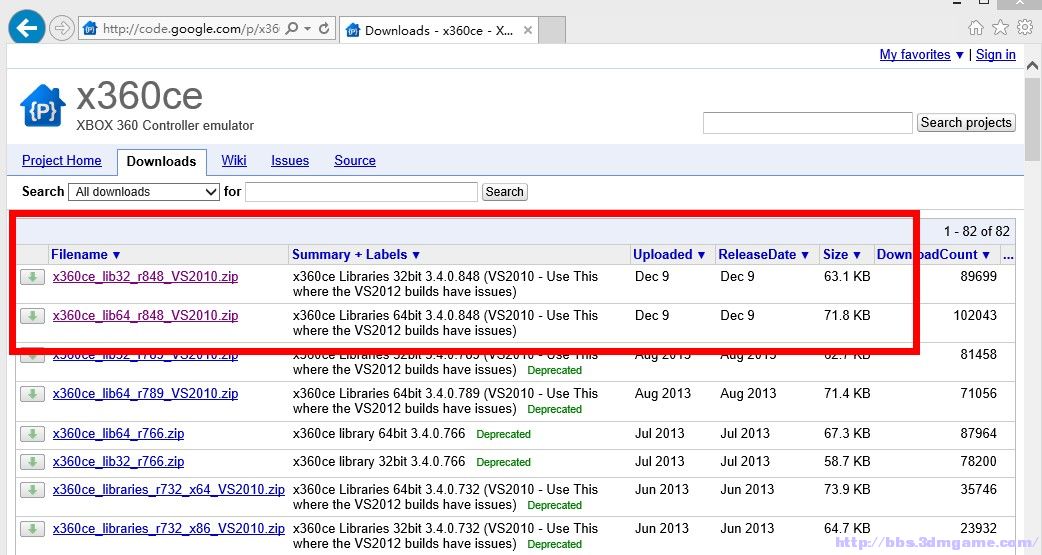Open the Project Home tab
The width and height of the screenshot is (1042, 555).
(x=62, y=160)
